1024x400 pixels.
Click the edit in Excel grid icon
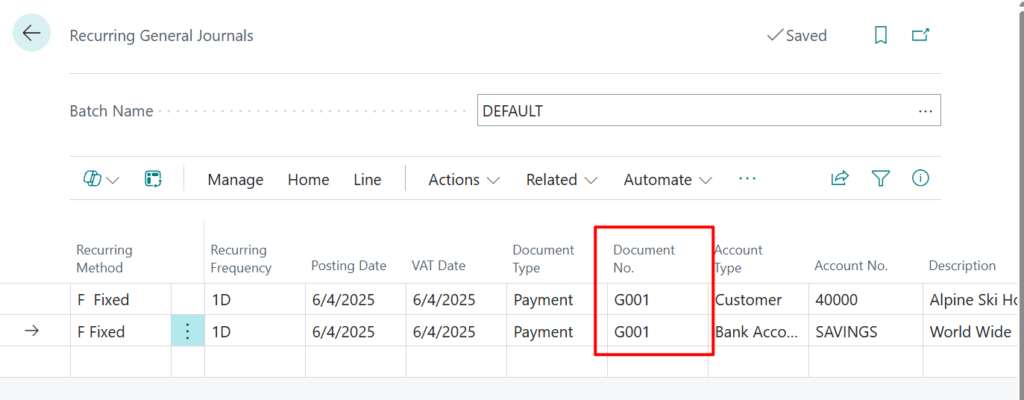pyautogui.click(x=153, y=179)
